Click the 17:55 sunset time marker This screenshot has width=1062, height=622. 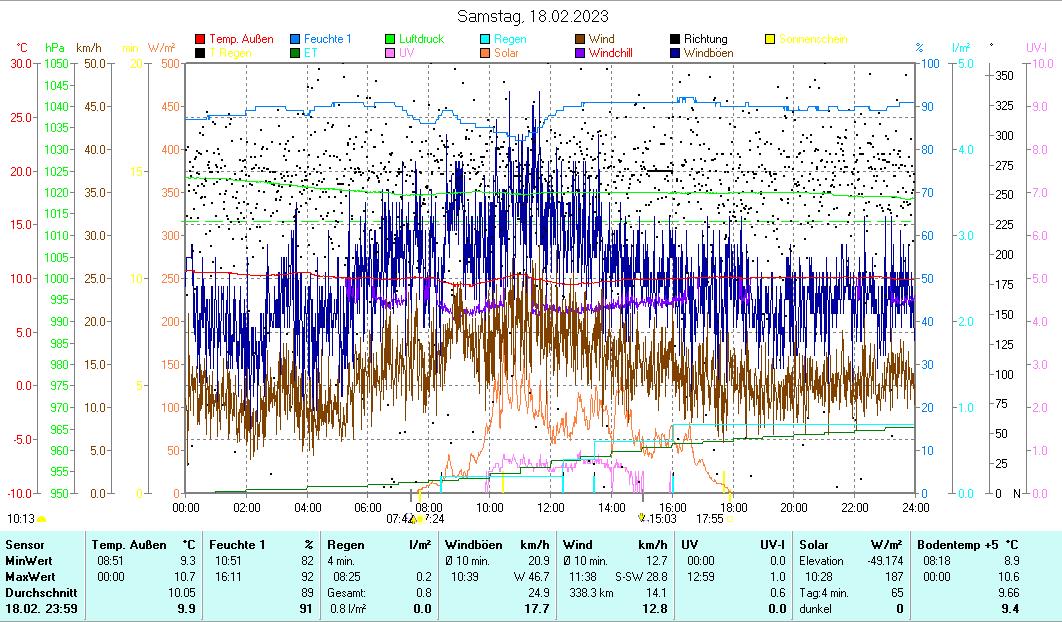709,519
